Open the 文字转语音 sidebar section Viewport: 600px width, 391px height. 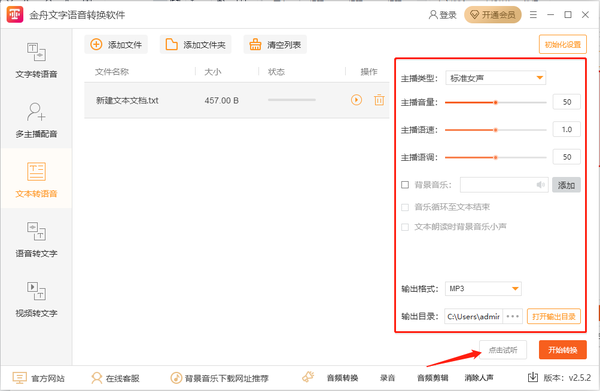click(x=36, y=60)
